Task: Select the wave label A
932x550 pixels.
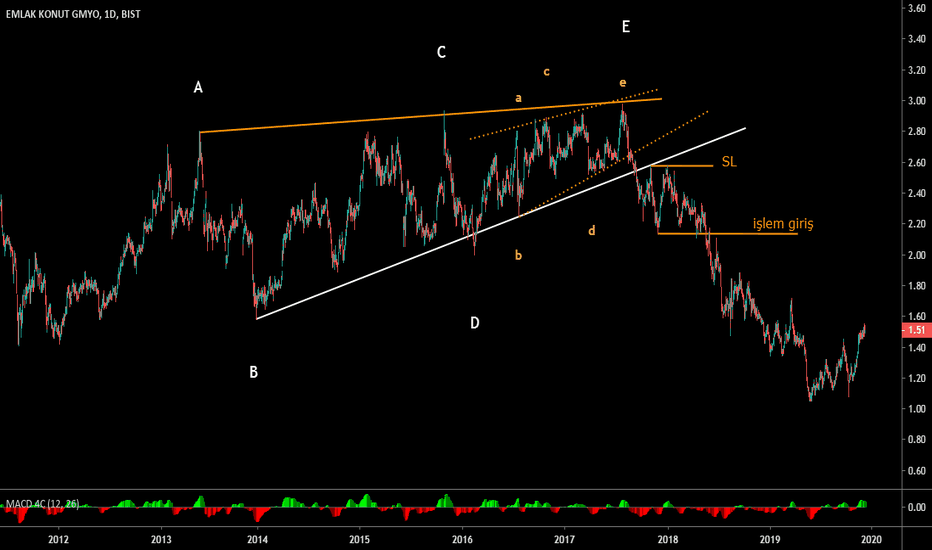Action: pyautogui.click(x=198, y=87)
